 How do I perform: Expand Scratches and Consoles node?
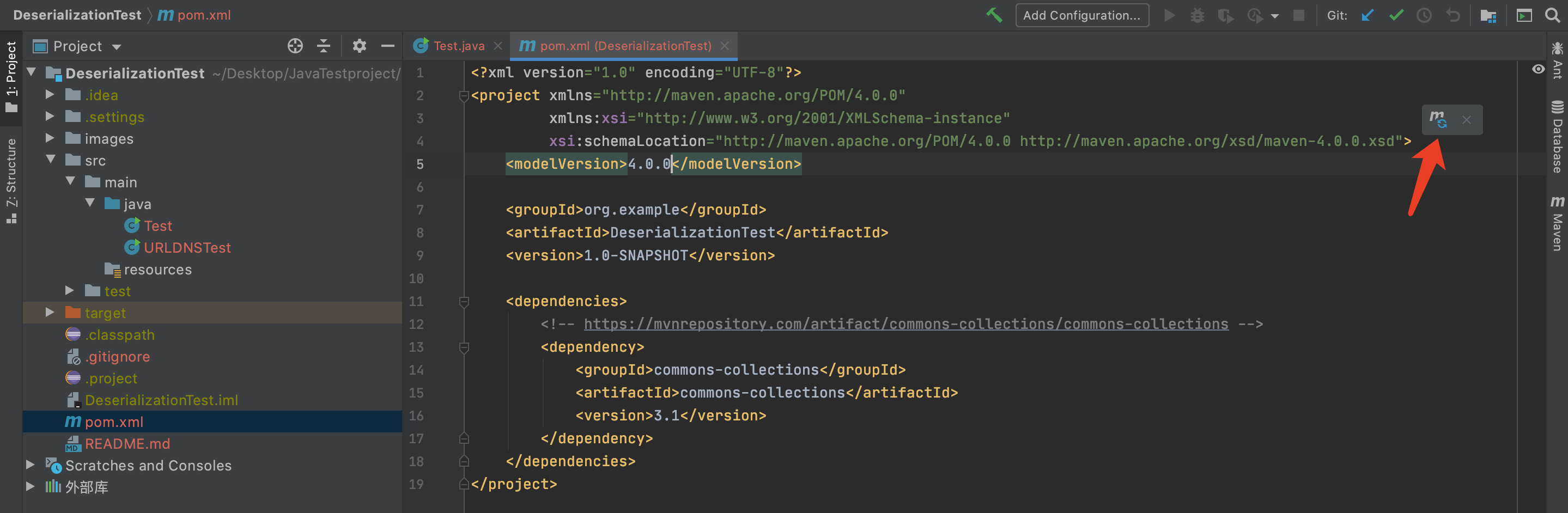[31, 465]
